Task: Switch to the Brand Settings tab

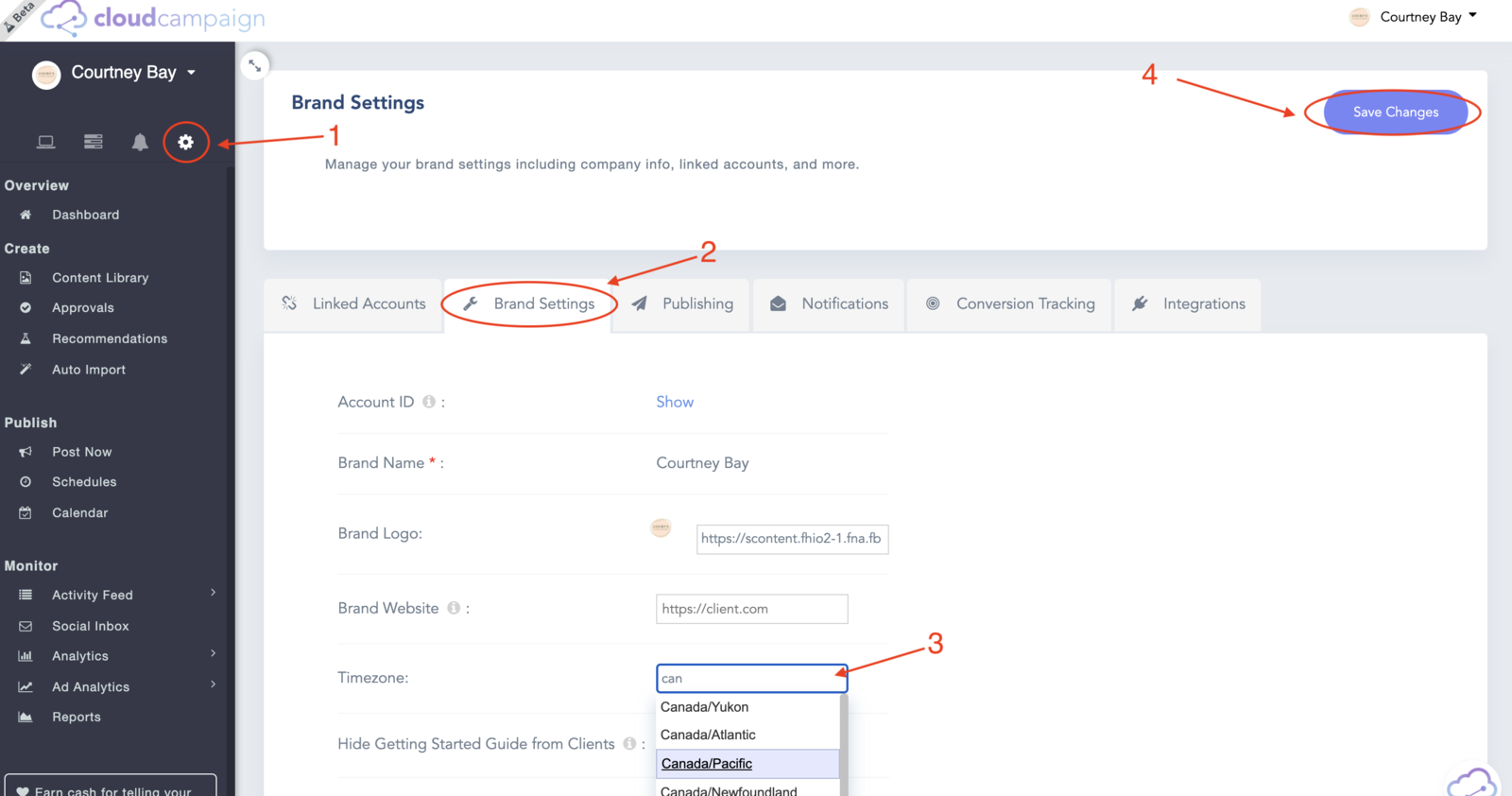Action: 529,304
